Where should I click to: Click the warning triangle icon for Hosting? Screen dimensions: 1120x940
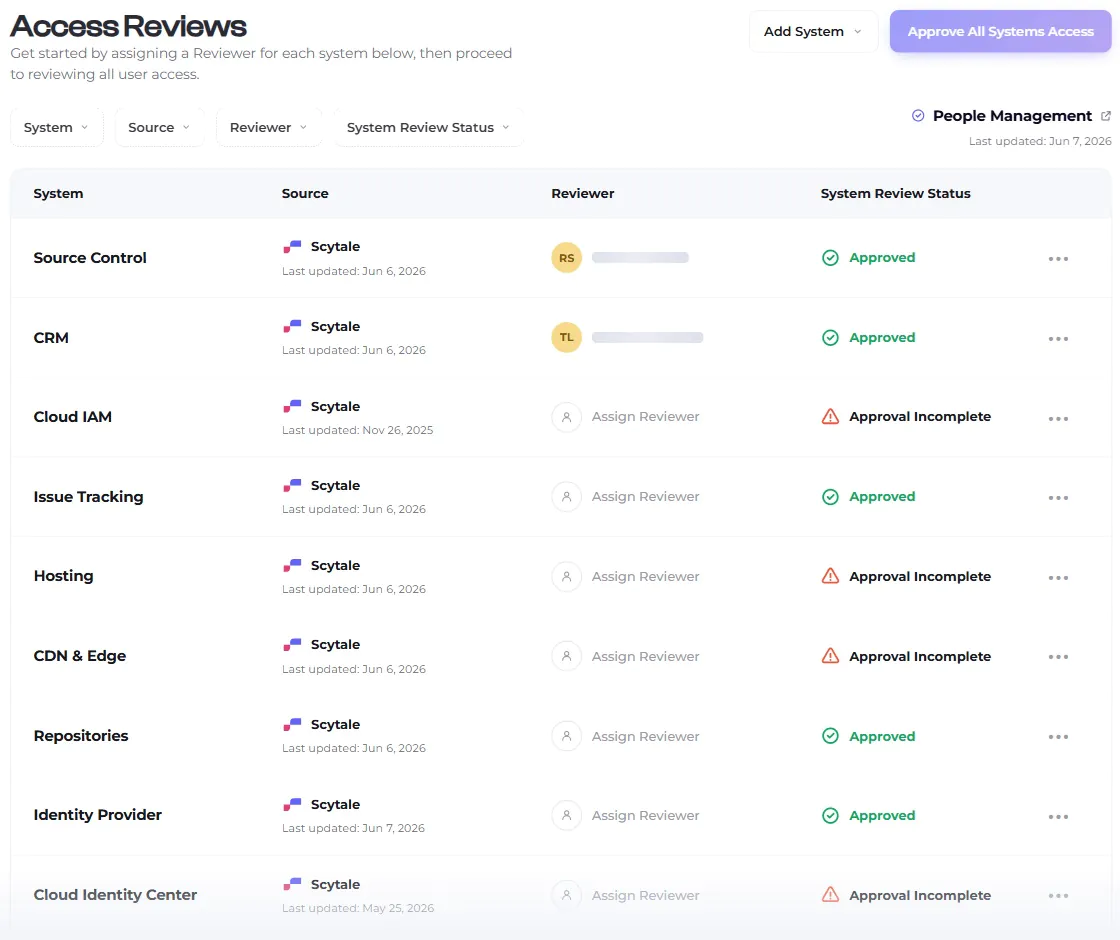tap(830, 576)
